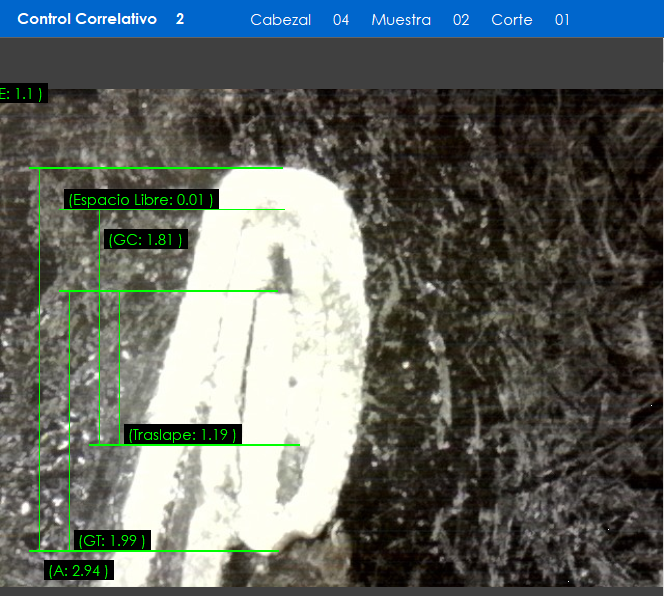This screenshot has height=596, width=664.
Task: Select the Traslape 1.19 measurement label
Action: click(x=183, y=434)
